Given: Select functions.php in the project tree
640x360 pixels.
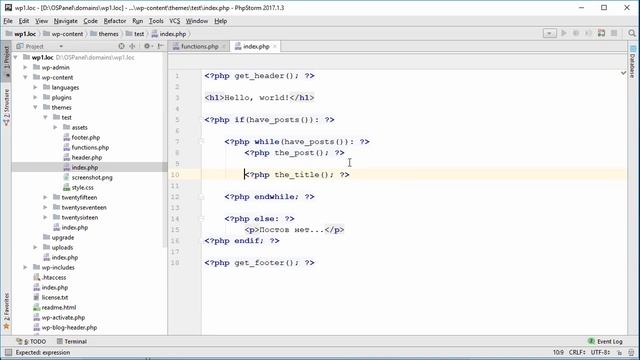Looking at the screenshot, I should click(x=90, y=147).
